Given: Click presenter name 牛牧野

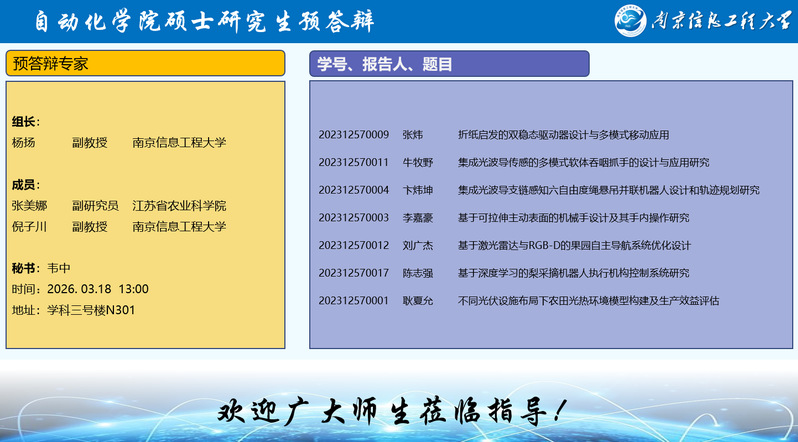Looking at the screenshot, I should tap(417, 162).
